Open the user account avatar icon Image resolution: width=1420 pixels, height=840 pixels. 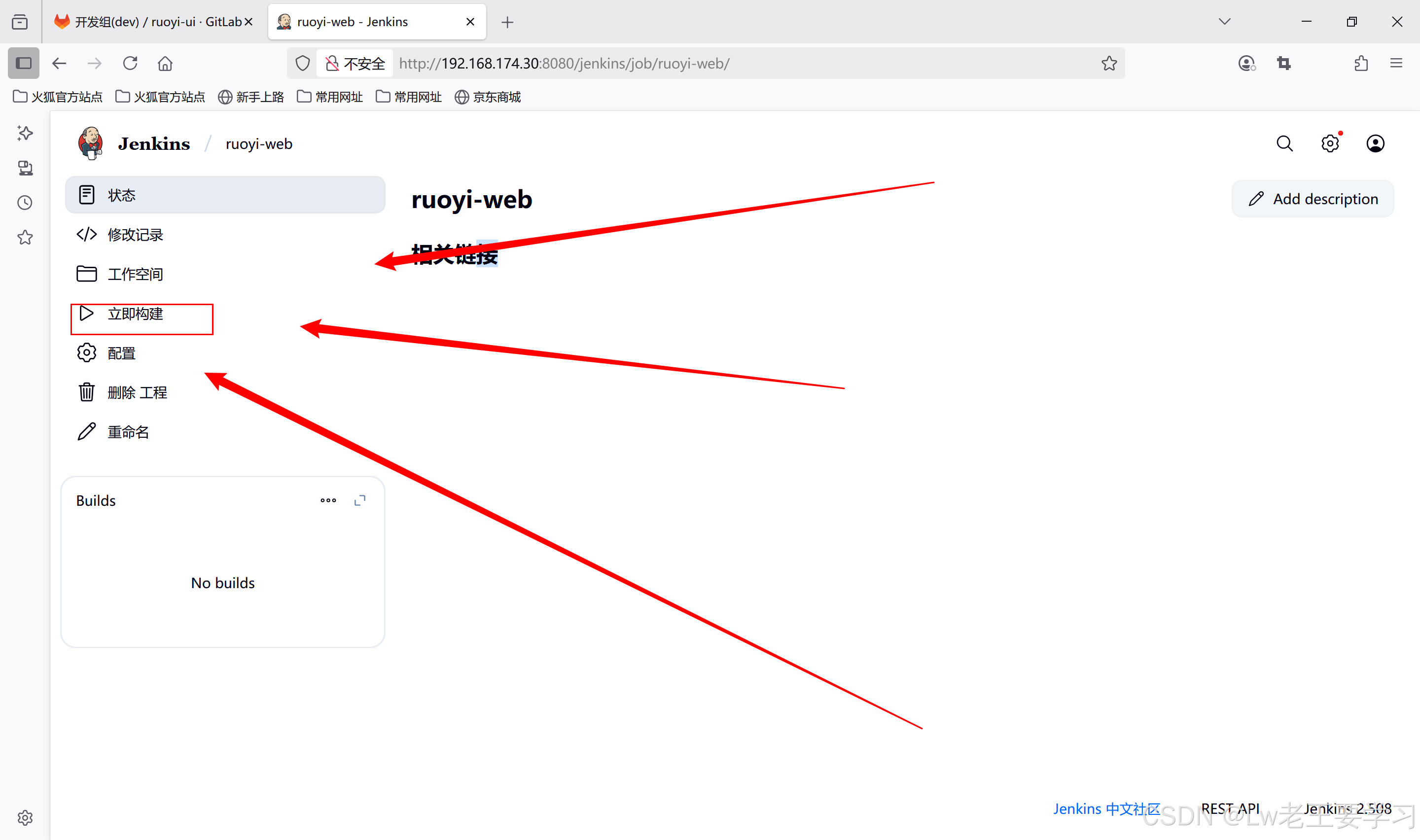pyautogui.click(x=1375, y=144)
